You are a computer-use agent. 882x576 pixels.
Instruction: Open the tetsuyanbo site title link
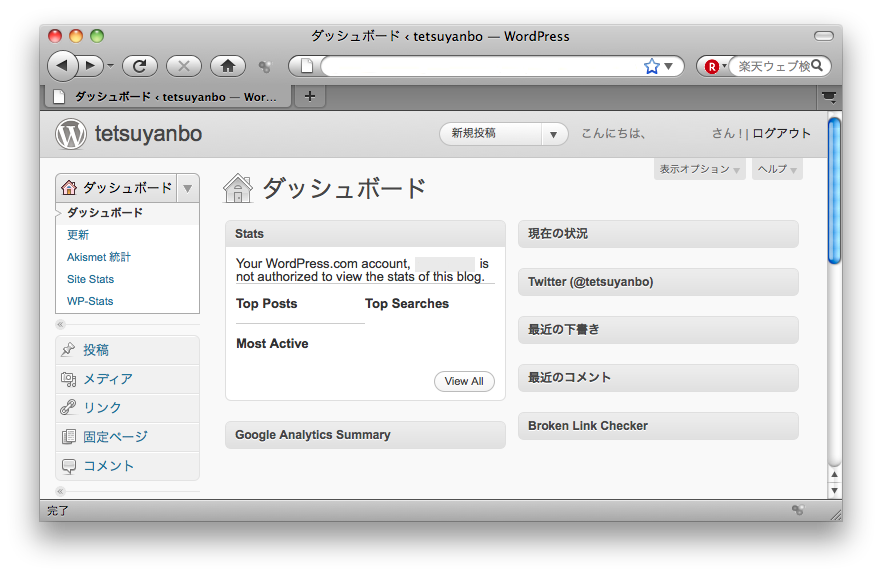pos(148,134)
